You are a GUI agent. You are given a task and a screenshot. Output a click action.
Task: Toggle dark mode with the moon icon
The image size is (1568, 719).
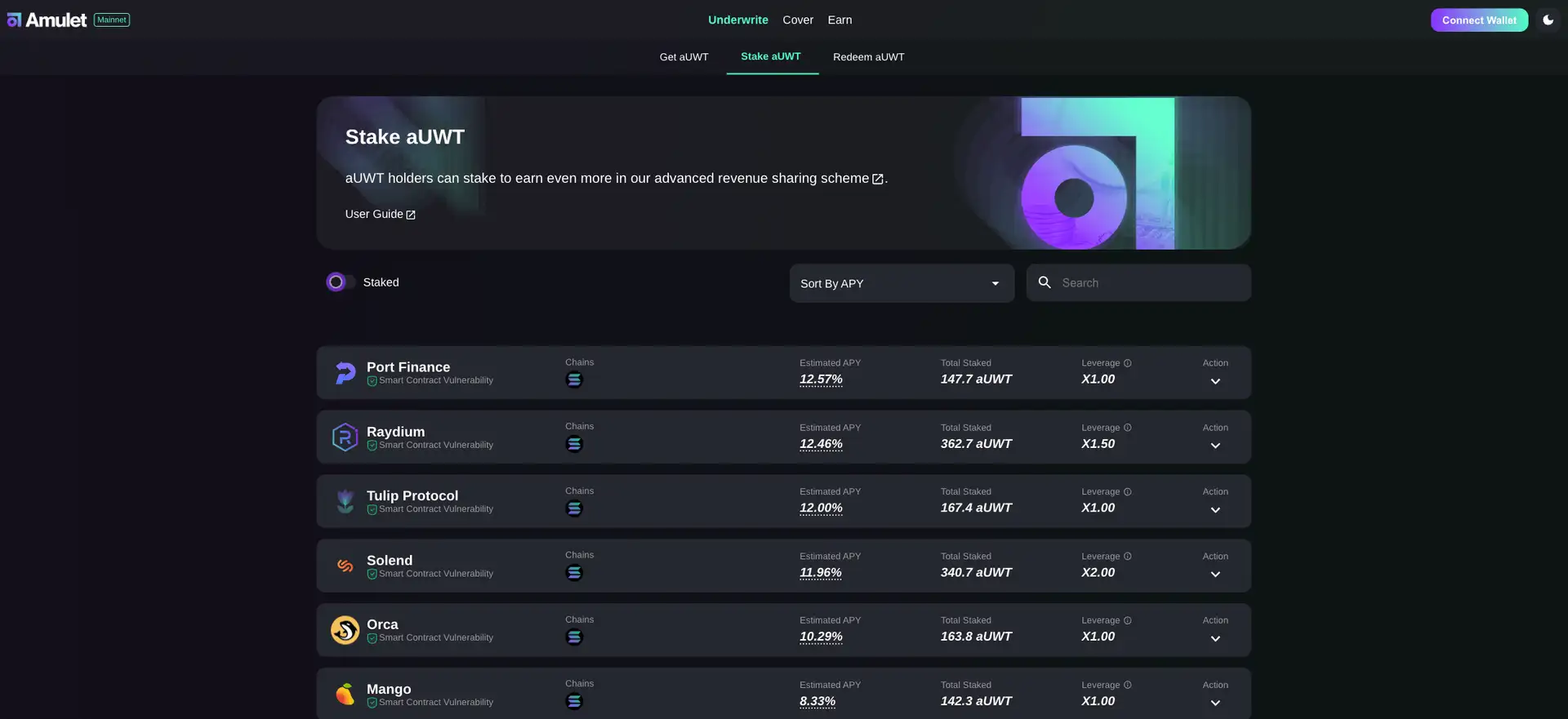(1548, 20)
